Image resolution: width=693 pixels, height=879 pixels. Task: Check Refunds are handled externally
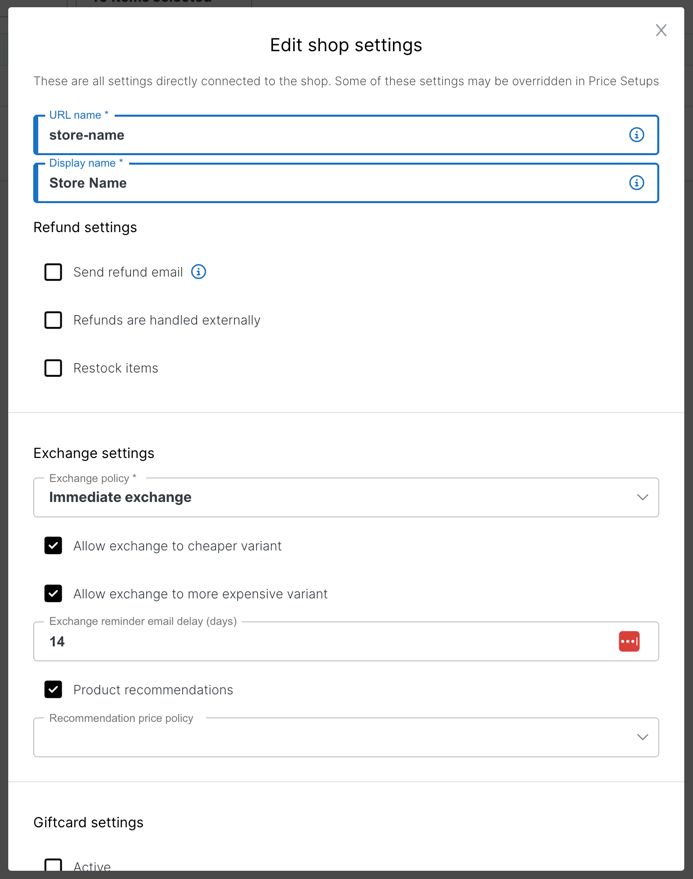click(x=53, y=320)
